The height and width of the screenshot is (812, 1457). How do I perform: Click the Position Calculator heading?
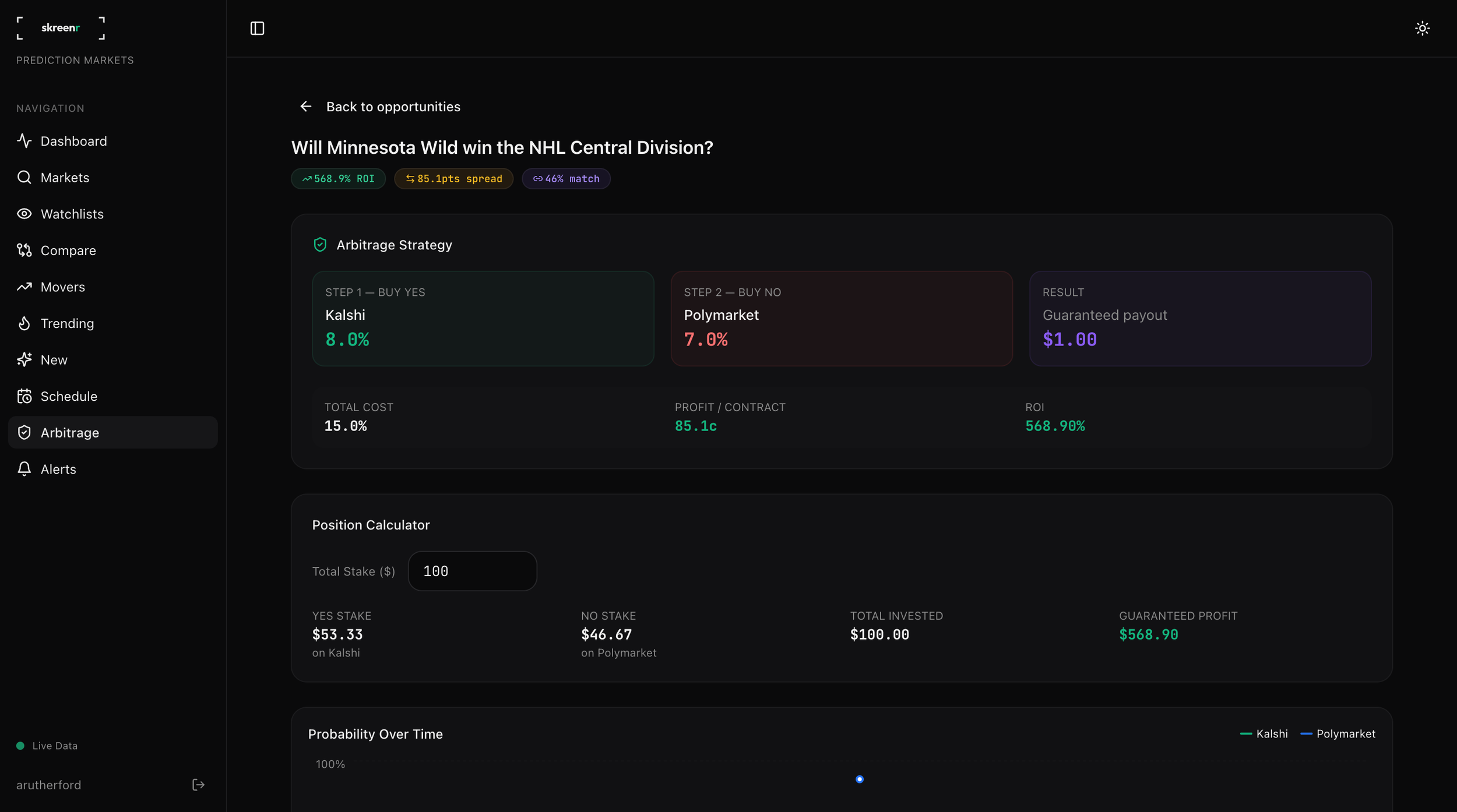click(x=371, y=525)
